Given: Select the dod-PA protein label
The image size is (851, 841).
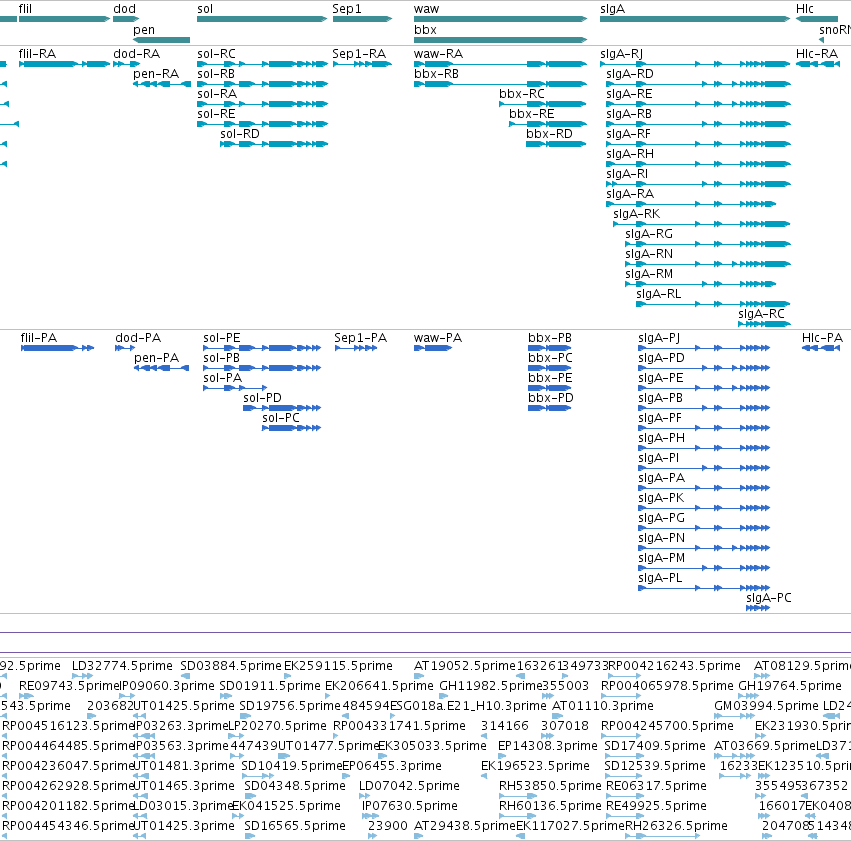Looking at the screenshot, I should click(138, 338).
